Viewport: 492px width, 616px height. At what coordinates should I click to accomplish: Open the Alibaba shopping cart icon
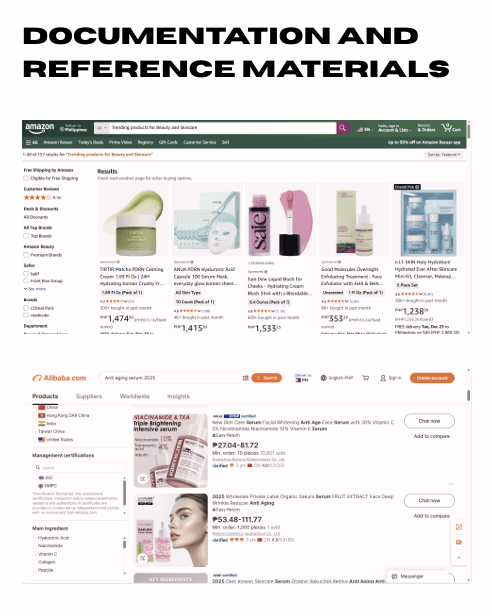[365, 378]
